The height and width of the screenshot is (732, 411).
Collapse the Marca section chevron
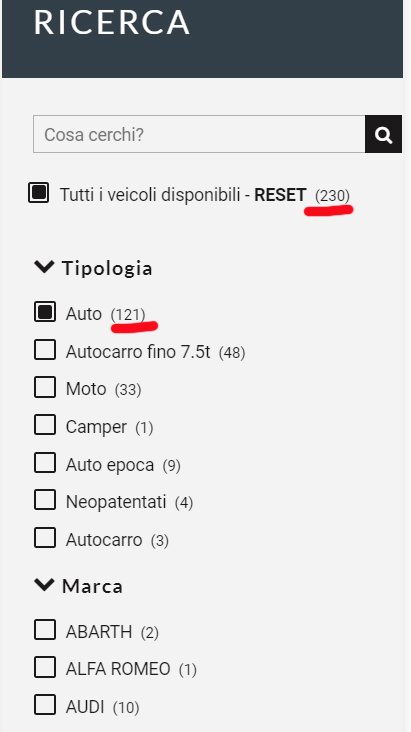tap(44, 584)
